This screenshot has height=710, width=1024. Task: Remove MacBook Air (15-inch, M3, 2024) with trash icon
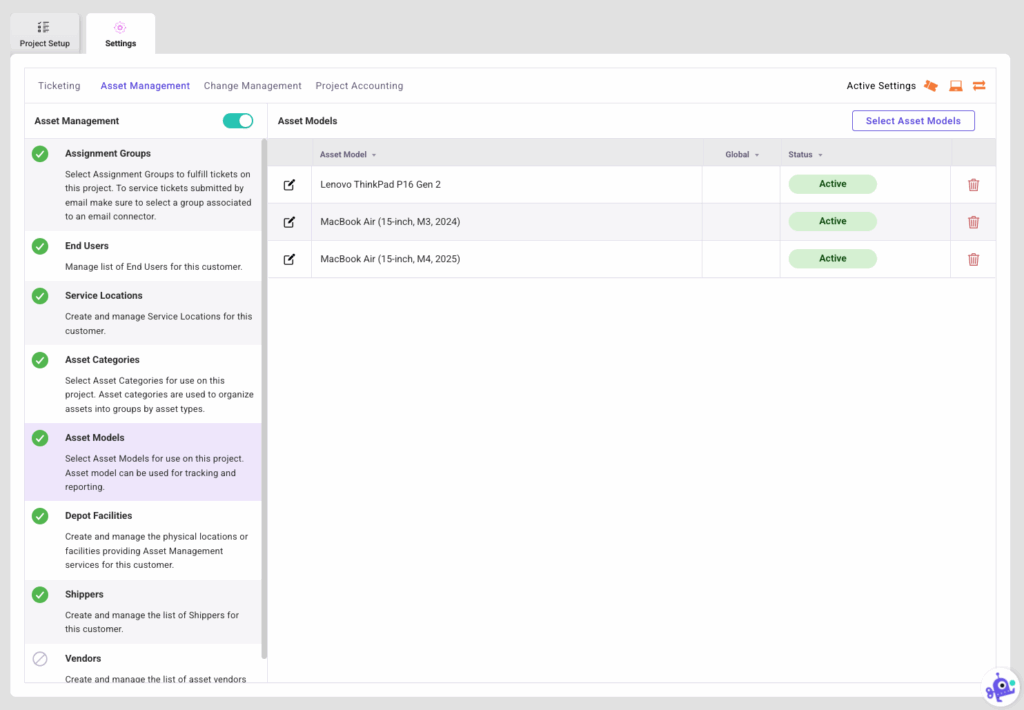coord(973,221)
